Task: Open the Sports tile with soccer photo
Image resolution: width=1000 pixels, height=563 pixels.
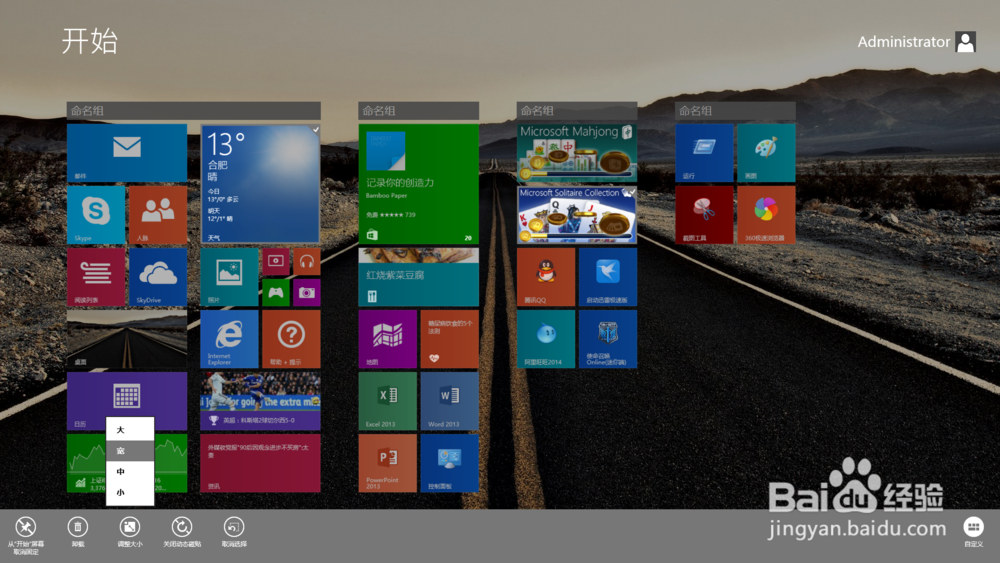Action: (260, 401)
